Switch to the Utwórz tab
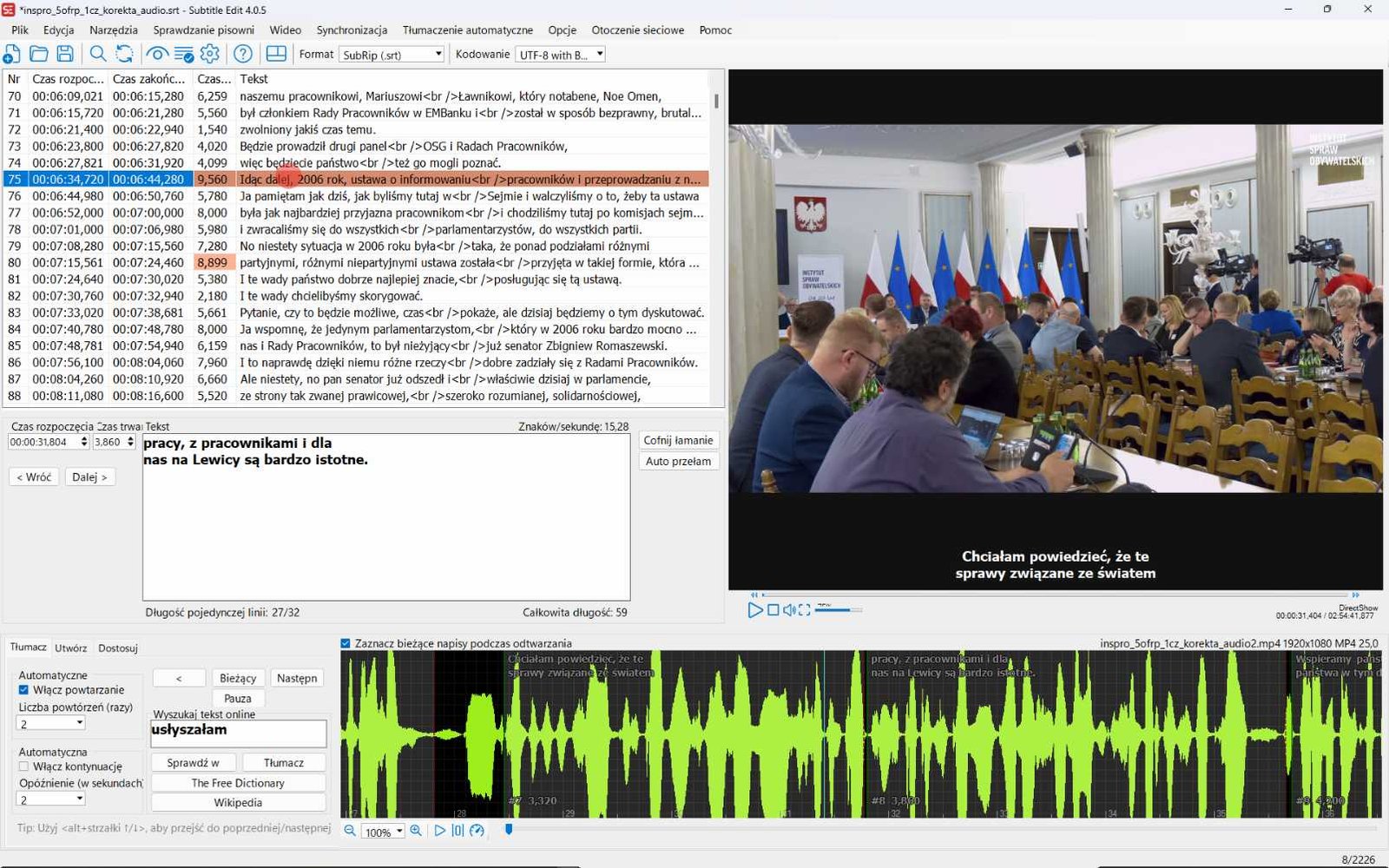The height and width of the screenshot is (868, 1389). 70,648
